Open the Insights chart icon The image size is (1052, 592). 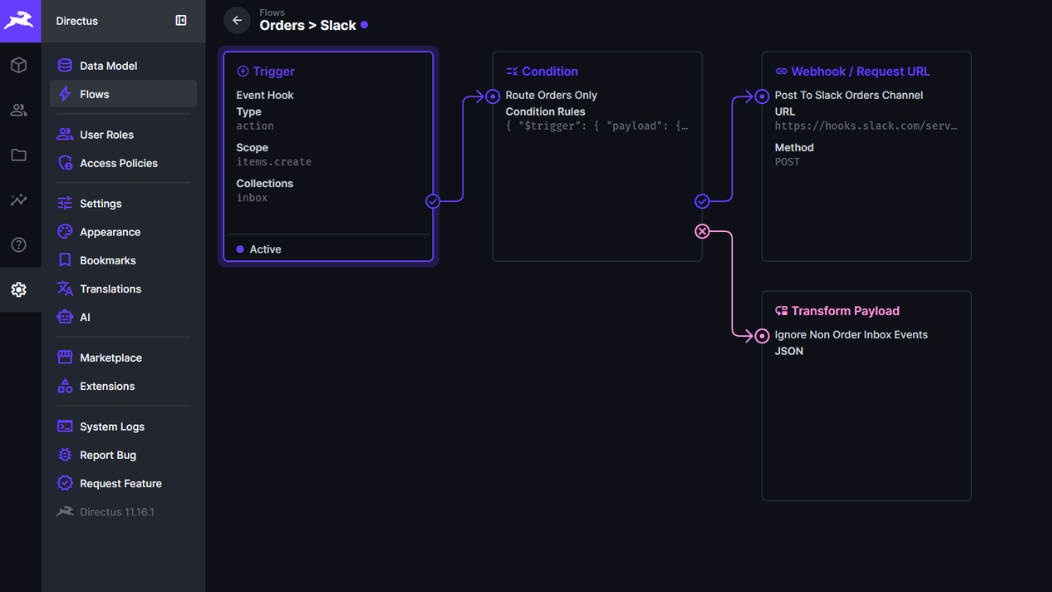click(x=19, y=200)
